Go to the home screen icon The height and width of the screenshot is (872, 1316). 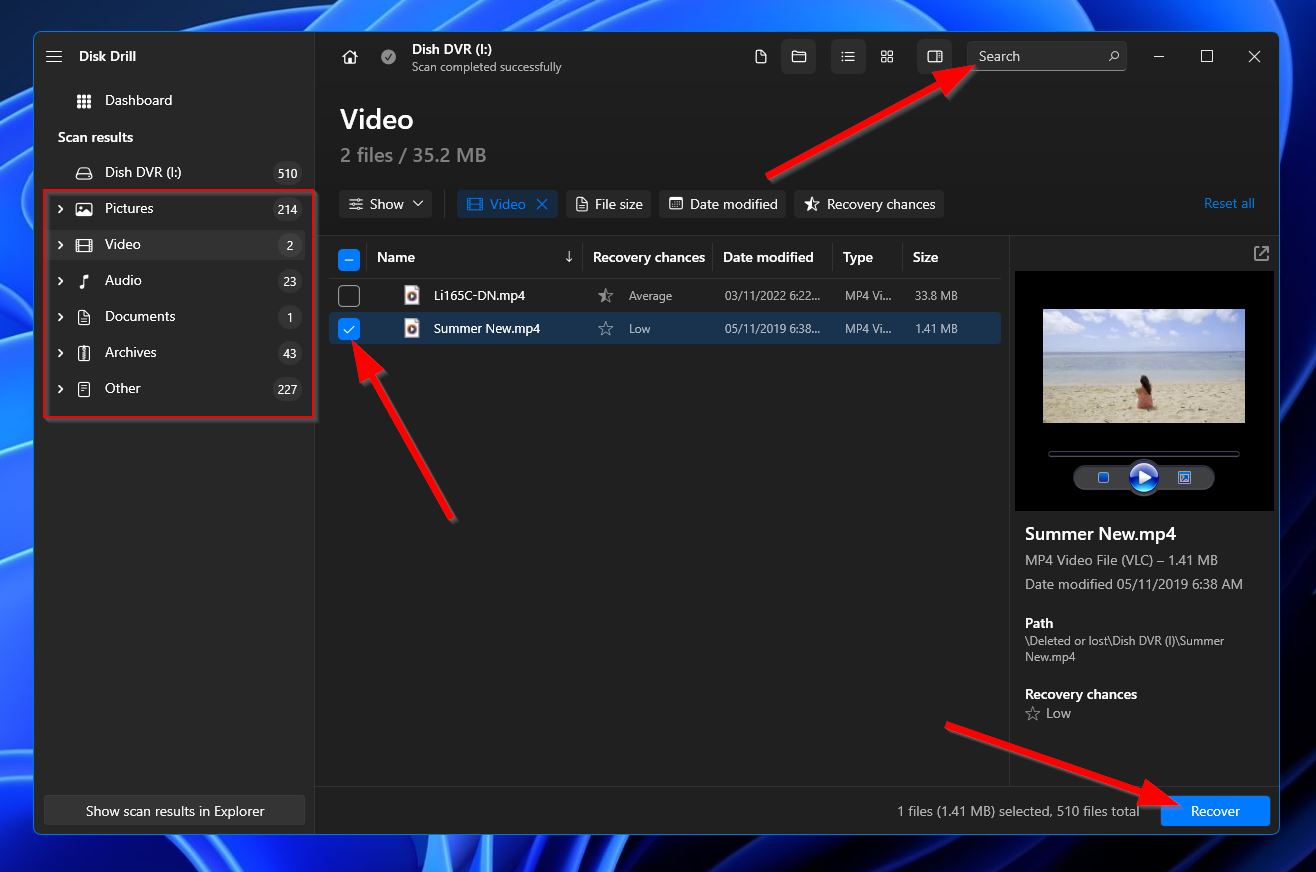(350, 57)
